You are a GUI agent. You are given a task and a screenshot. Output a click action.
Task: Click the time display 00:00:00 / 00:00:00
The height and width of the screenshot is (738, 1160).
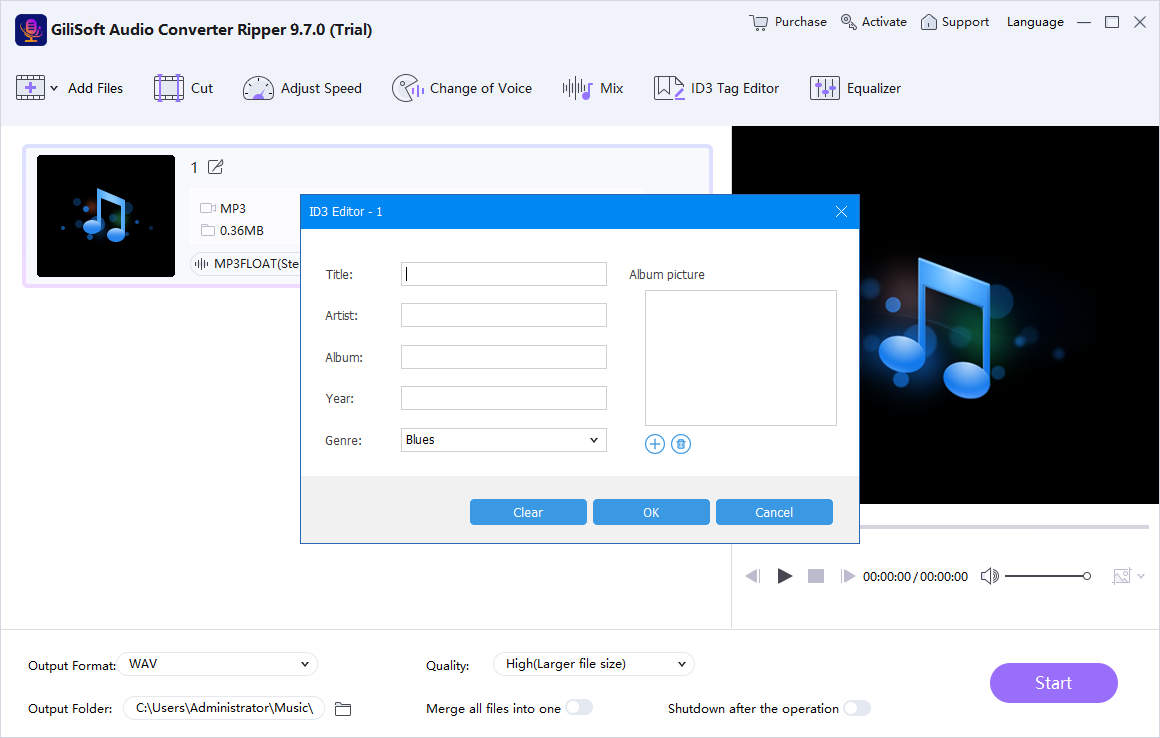(915, 576)
